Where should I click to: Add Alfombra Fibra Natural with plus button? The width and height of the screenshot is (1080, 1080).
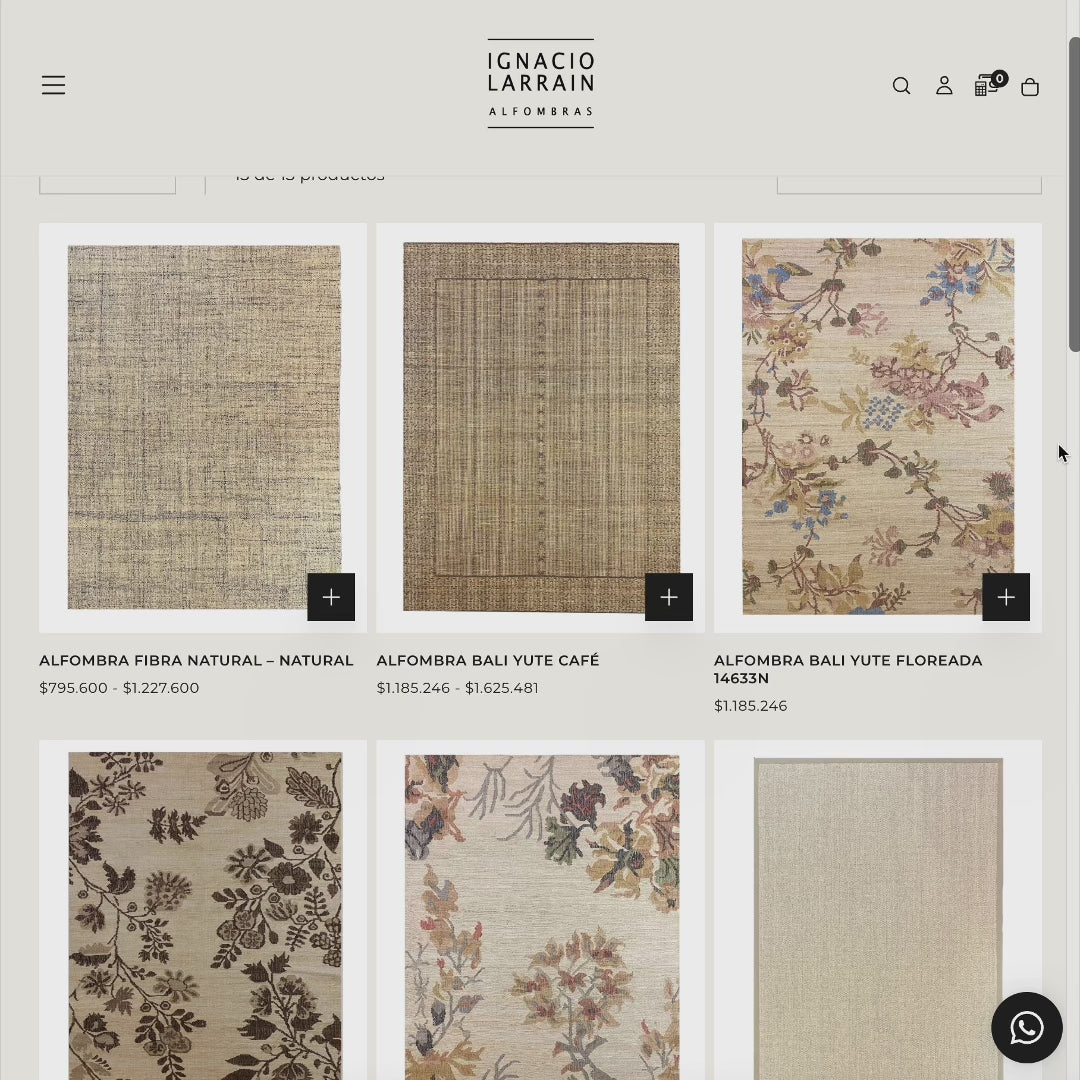coord(331,596)
